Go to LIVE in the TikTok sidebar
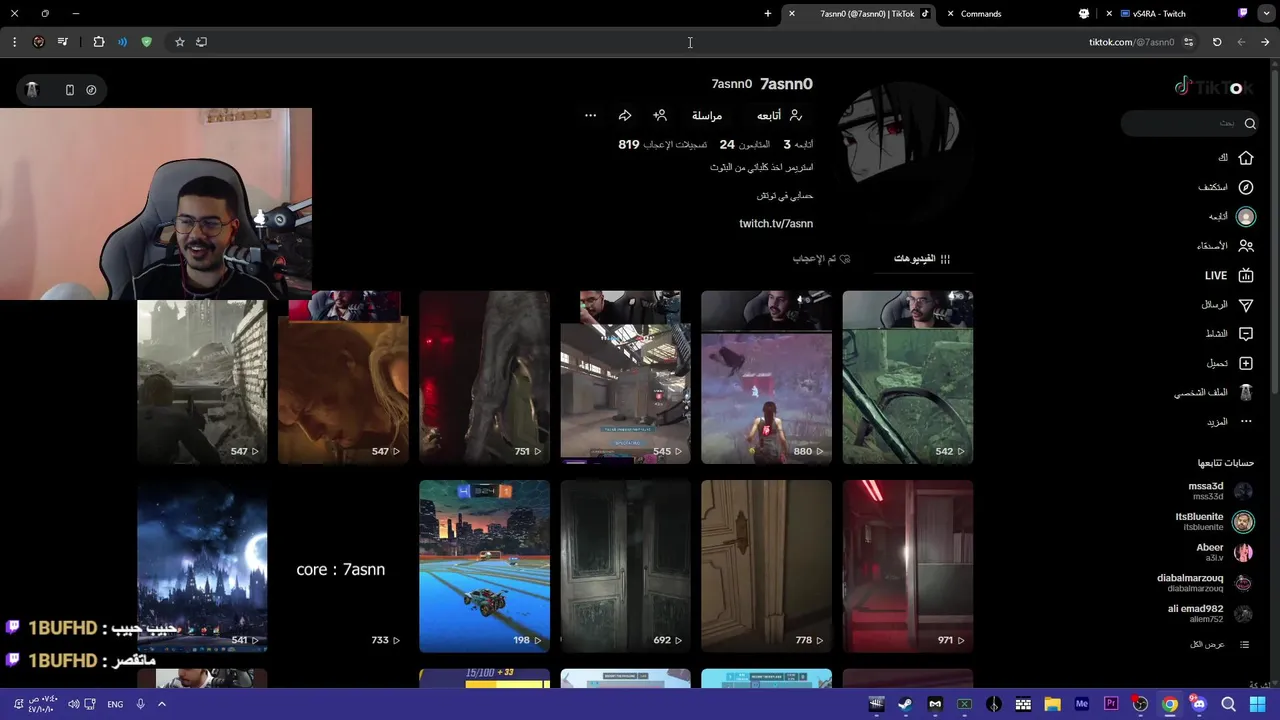 (1229, 276)
